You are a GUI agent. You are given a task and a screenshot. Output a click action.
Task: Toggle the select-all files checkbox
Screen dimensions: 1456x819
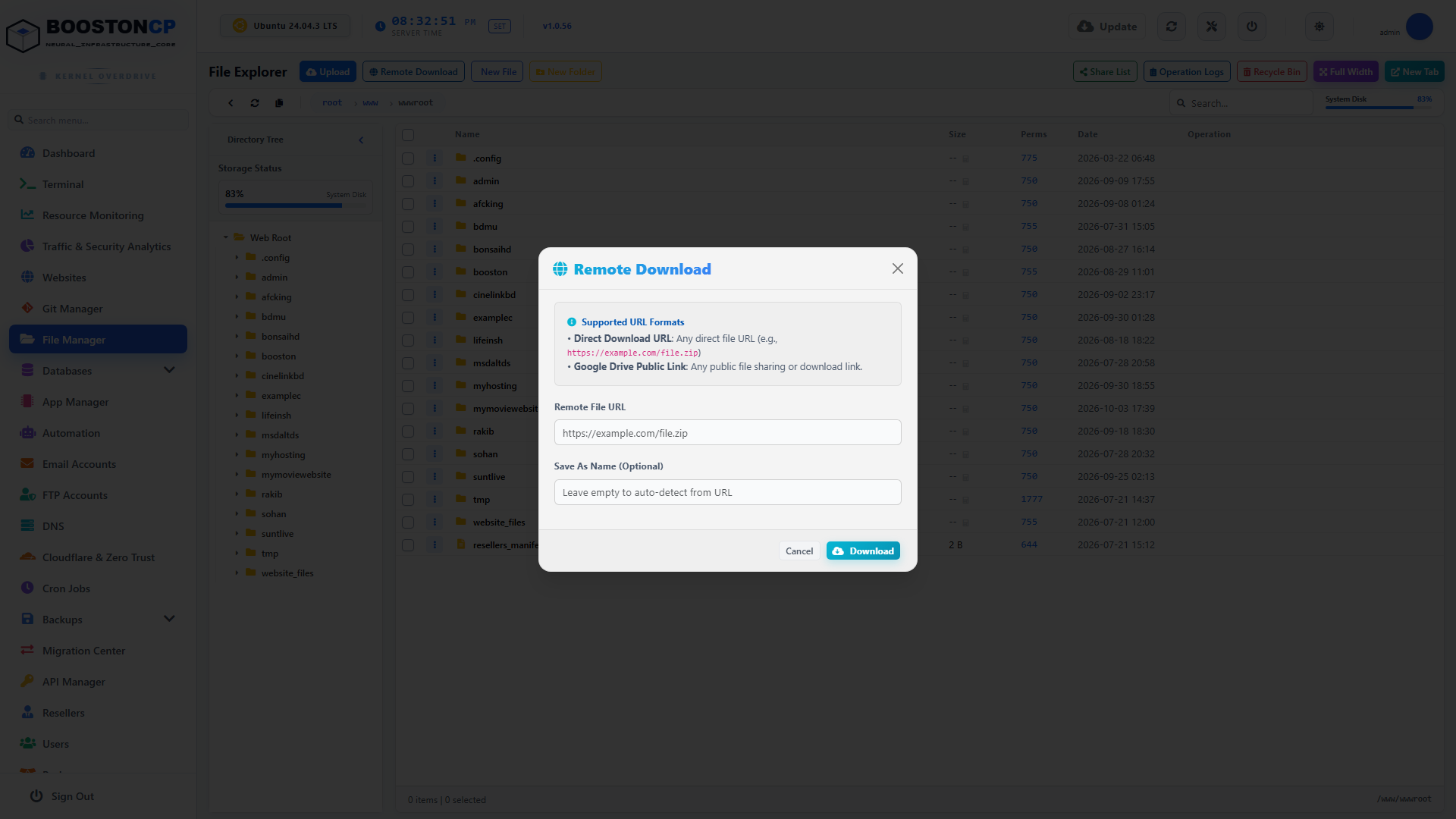408,134
